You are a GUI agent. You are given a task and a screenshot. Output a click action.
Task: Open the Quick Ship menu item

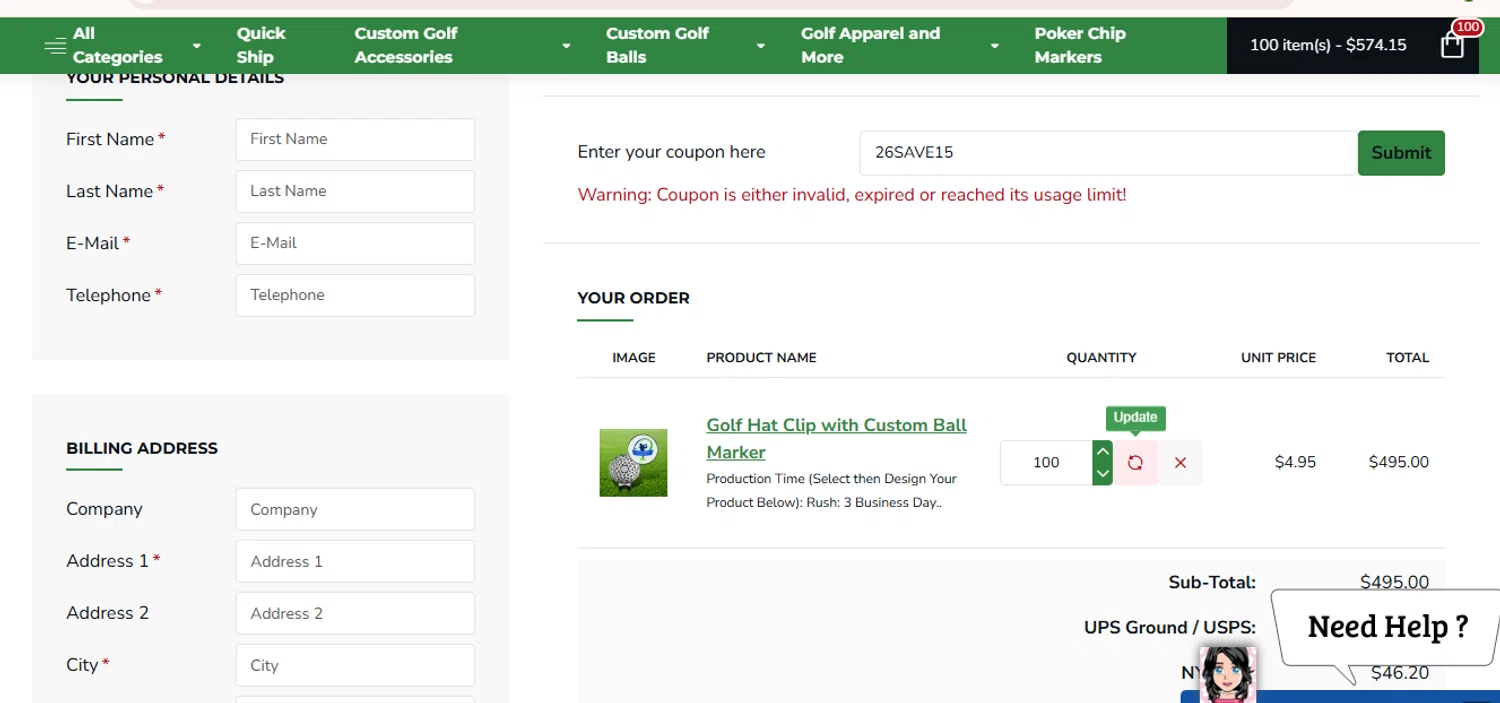point(261,45)
